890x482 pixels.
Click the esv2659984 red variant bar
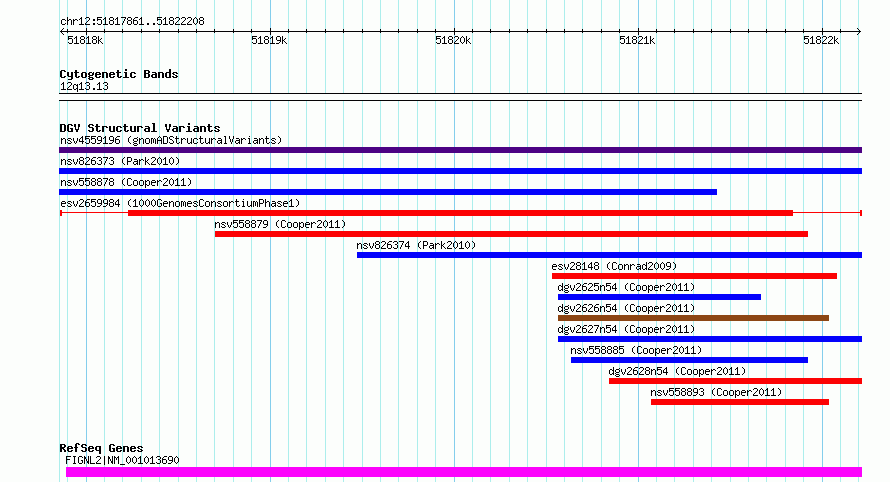460,213
